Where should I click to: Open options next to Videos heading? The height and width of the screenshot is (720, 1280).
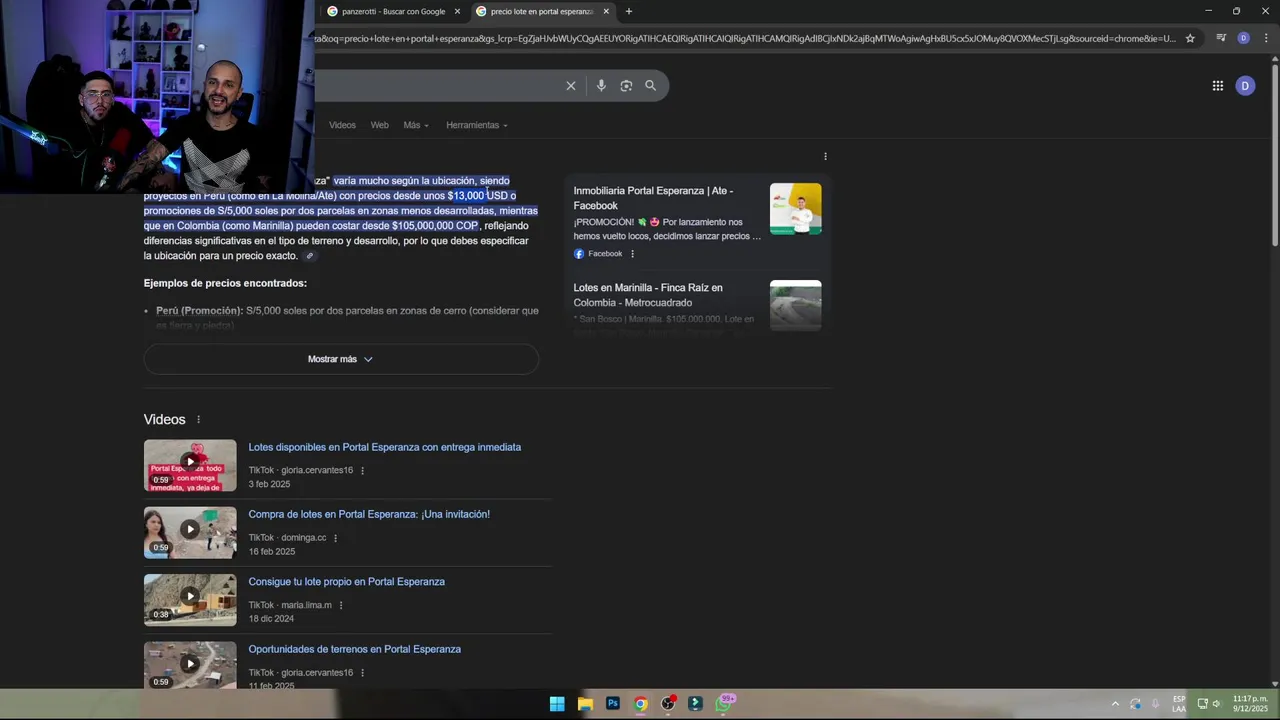pos(198,420)
